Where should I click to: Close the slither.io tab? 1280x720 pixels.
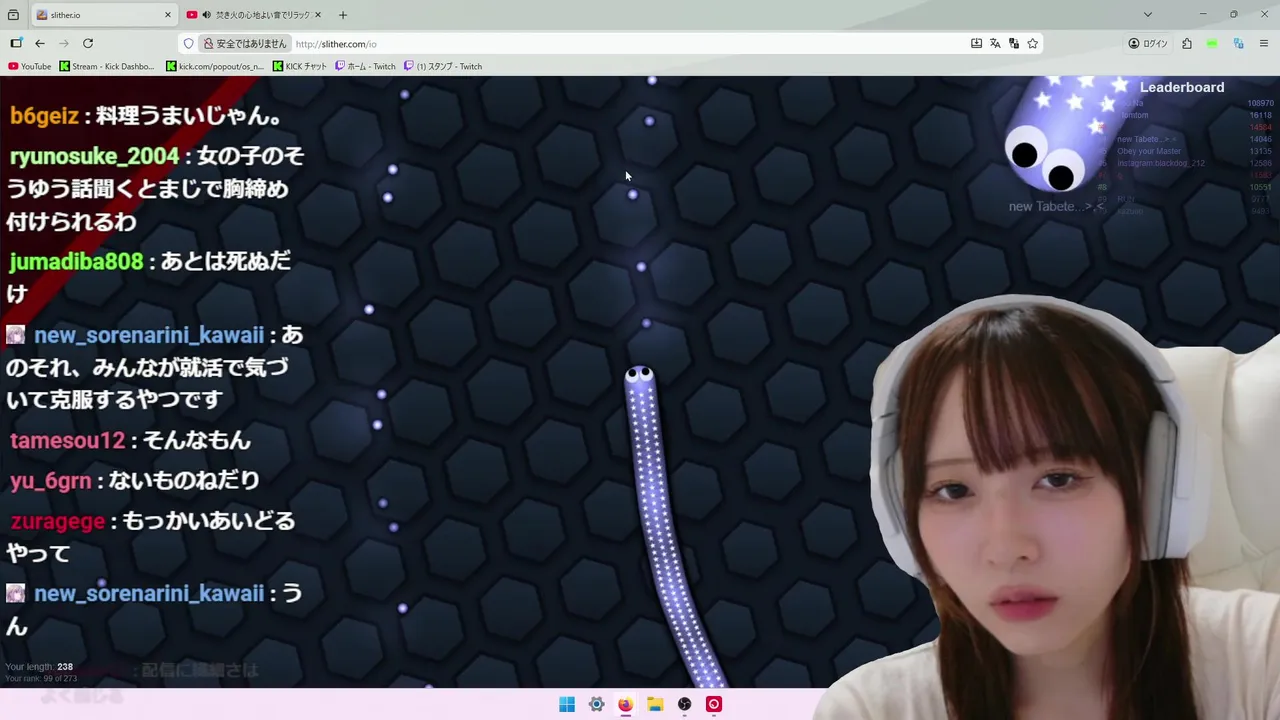[168, 15]
